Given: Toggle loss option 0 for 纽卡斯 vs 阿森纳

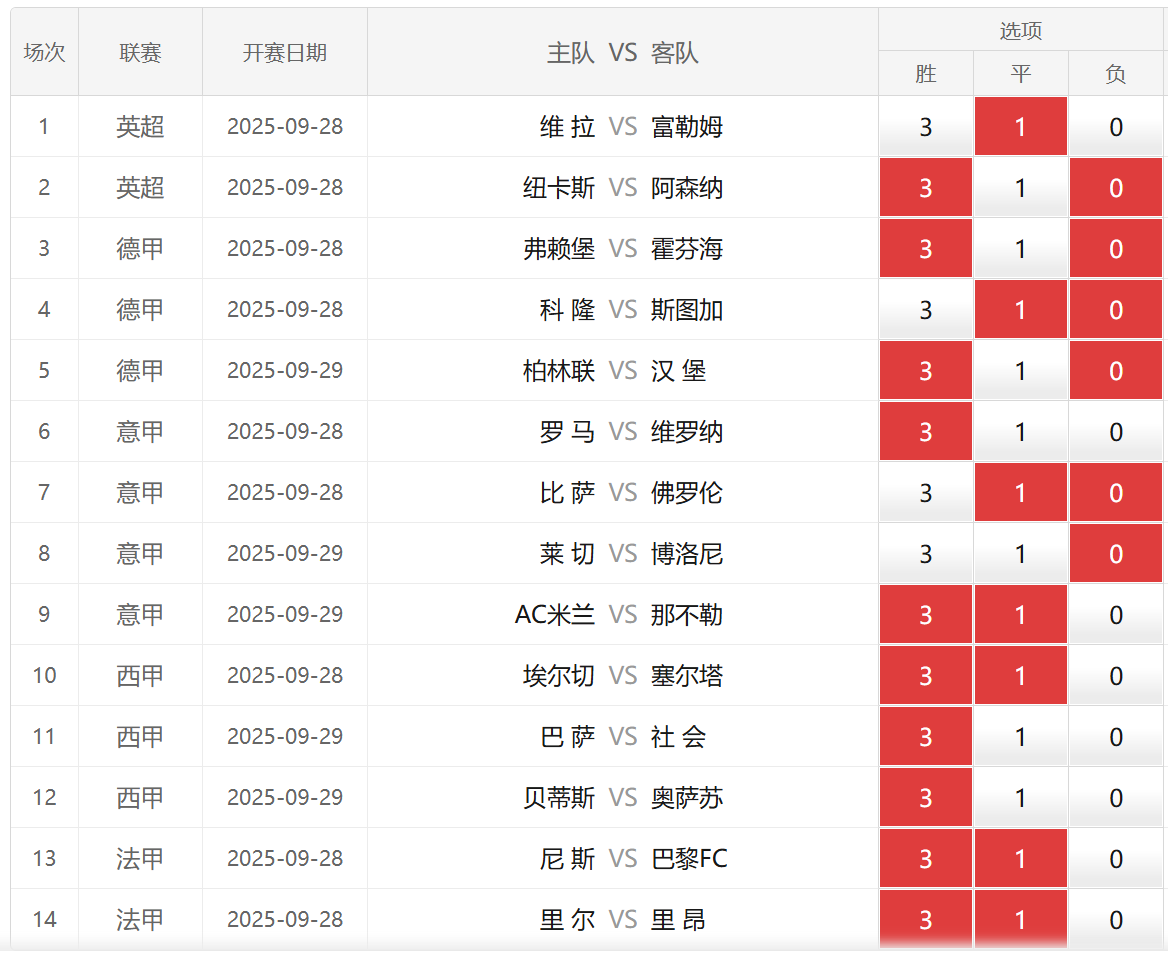Looking at the screenshot, I should click(1115, 188).
